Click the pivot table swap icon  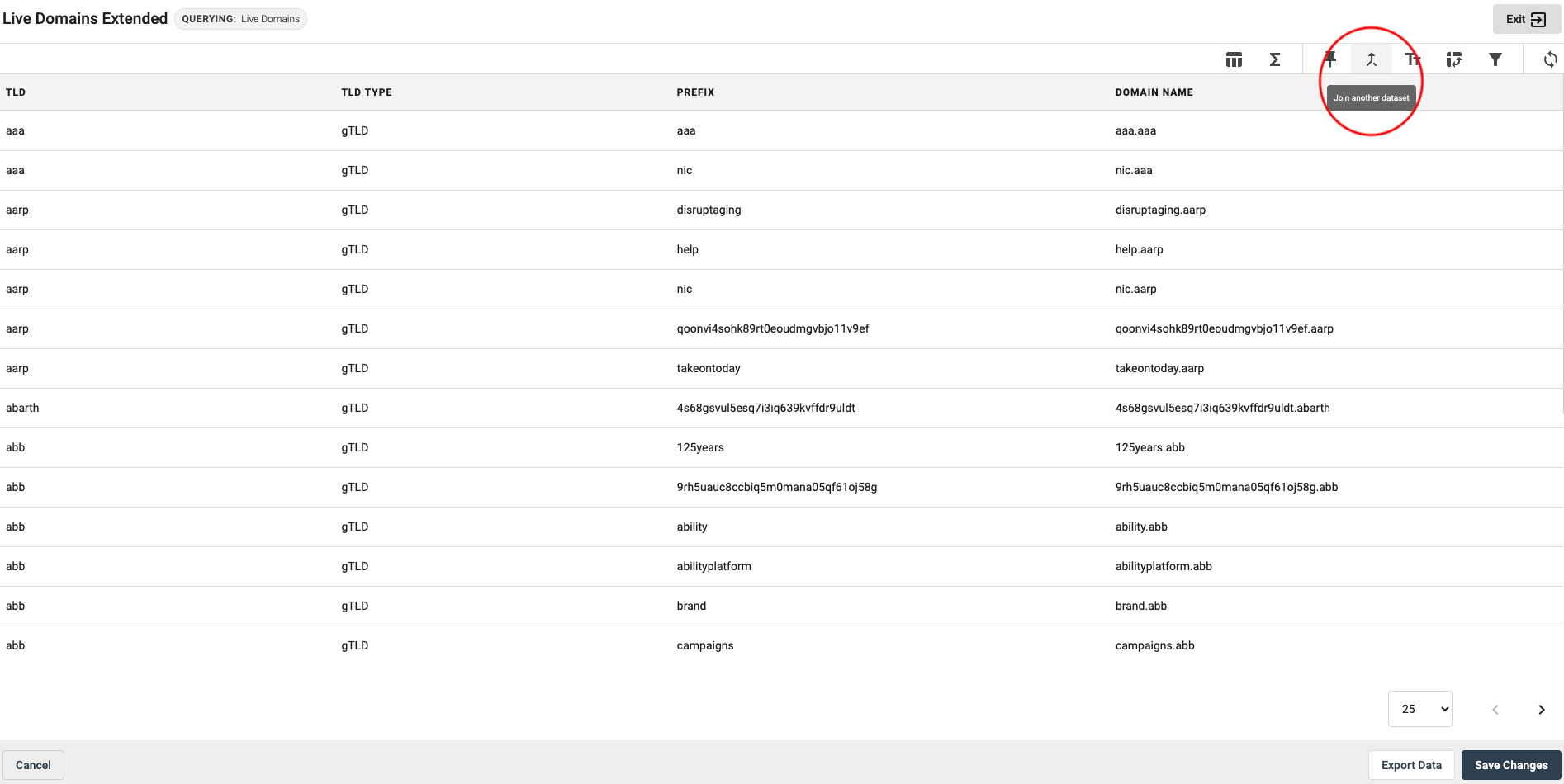pyautogui.click(x=1454, y=59)
